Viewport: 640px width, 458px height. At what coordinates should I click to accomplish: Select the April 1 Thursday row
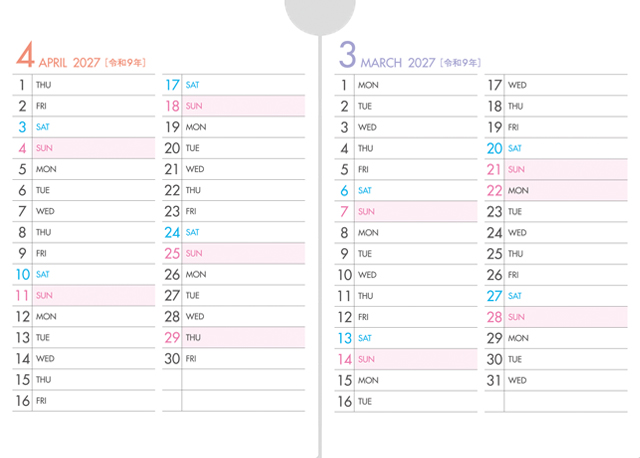84,85
